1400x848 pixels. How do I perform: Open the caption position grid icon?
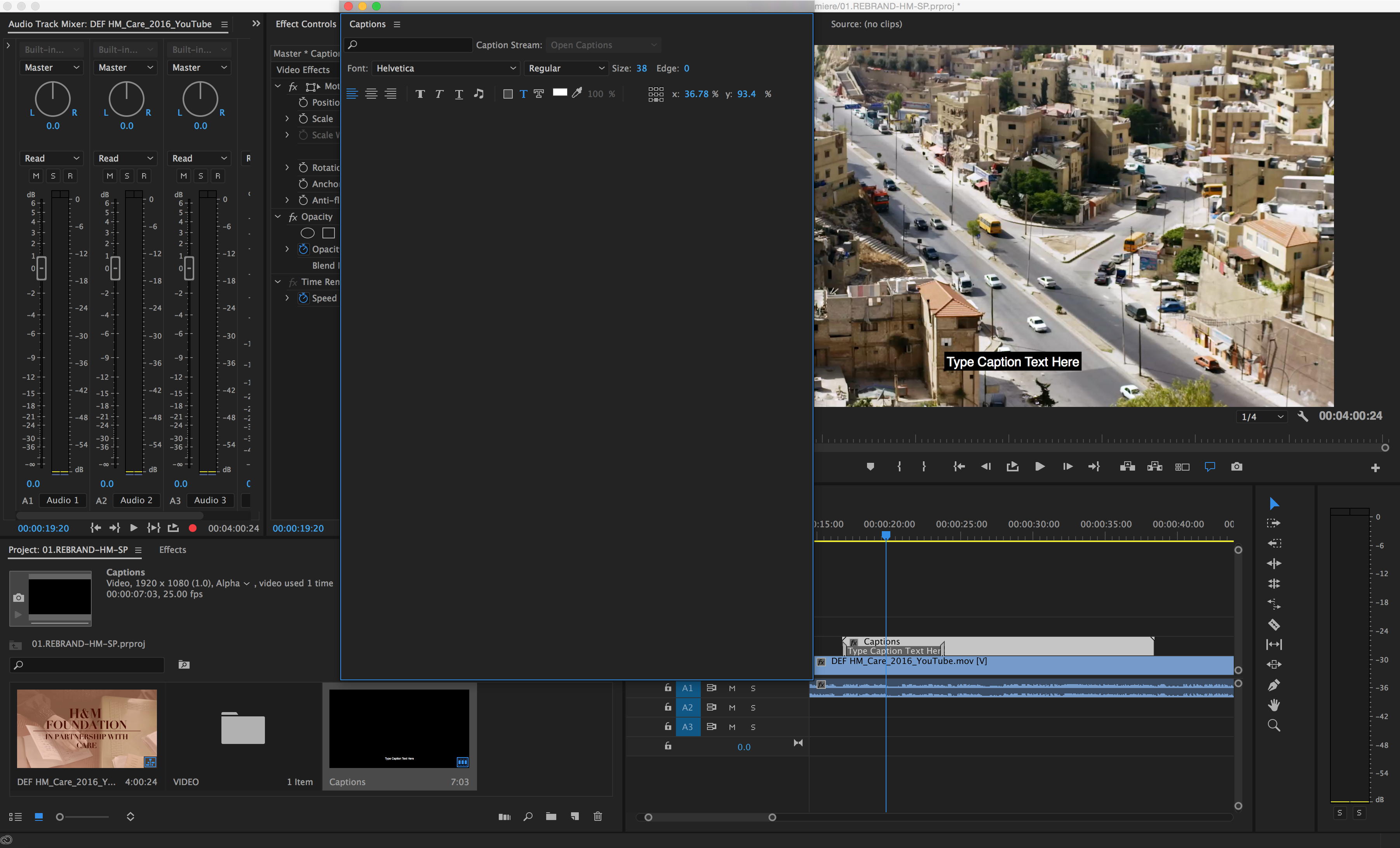click(656, 94)
